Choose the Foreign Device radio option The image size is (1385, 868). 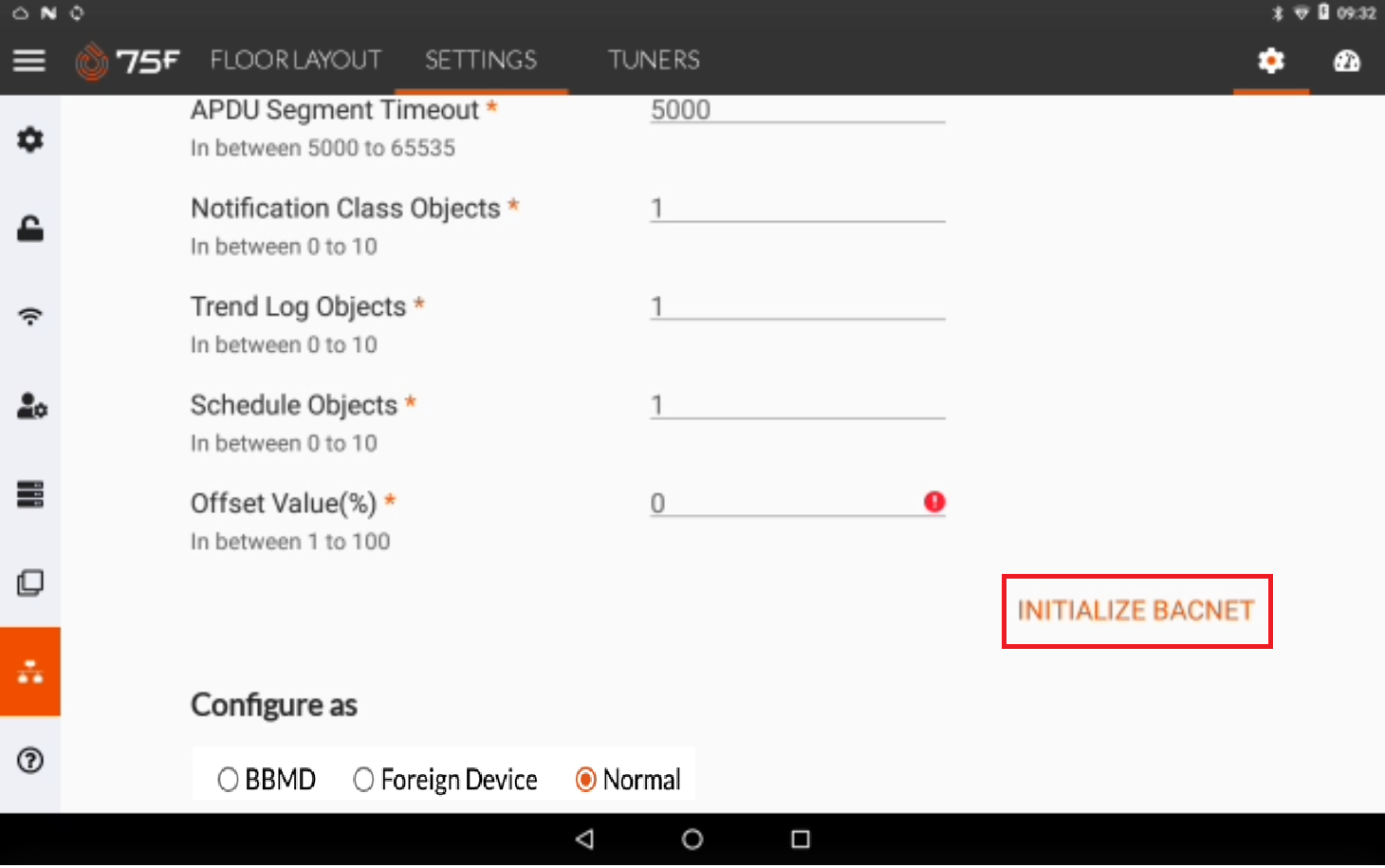(x=363, y=780)
